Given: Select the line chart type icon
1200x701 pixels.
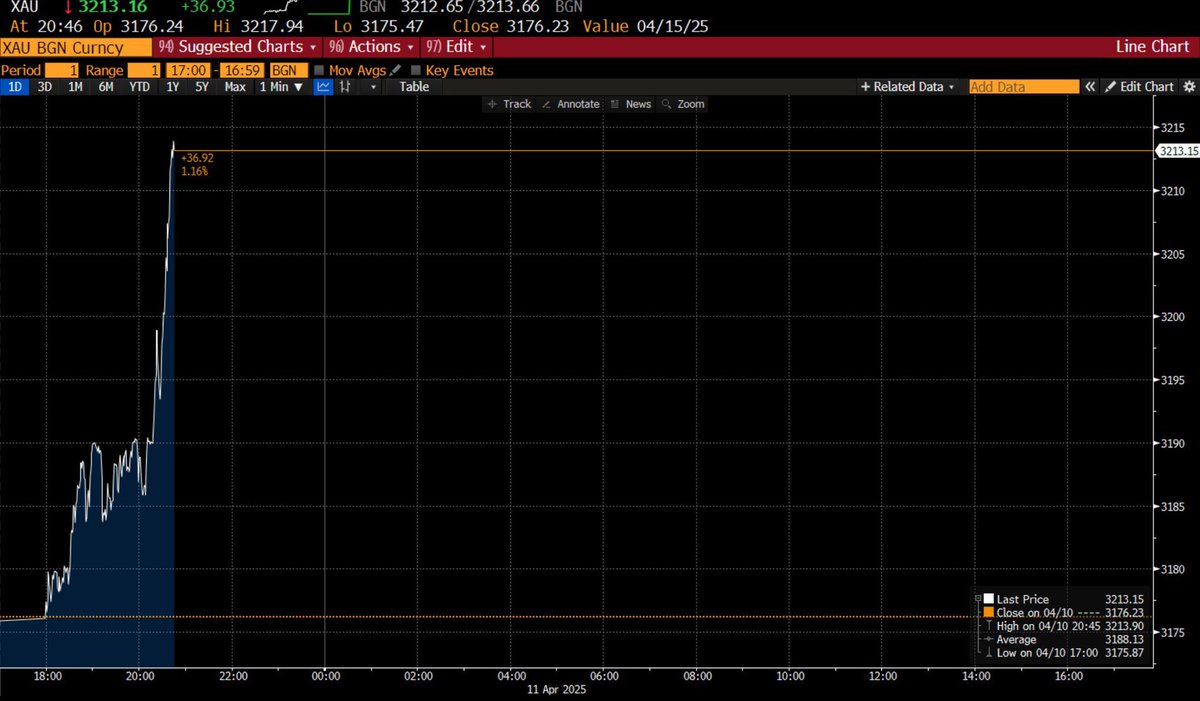Looking at the screenshot, I should 322,87.
